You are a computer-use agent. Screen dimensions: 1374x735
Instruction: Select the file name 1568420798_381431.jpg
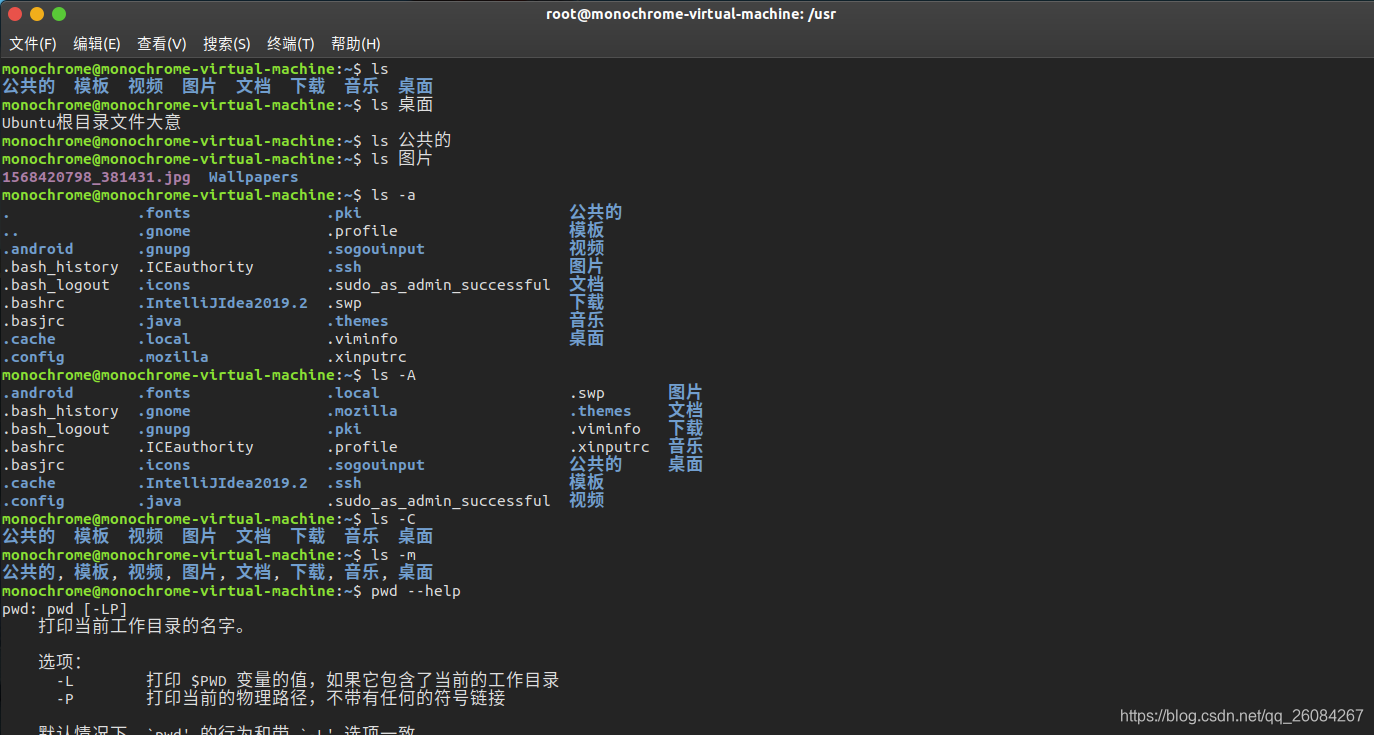(96, 177)
